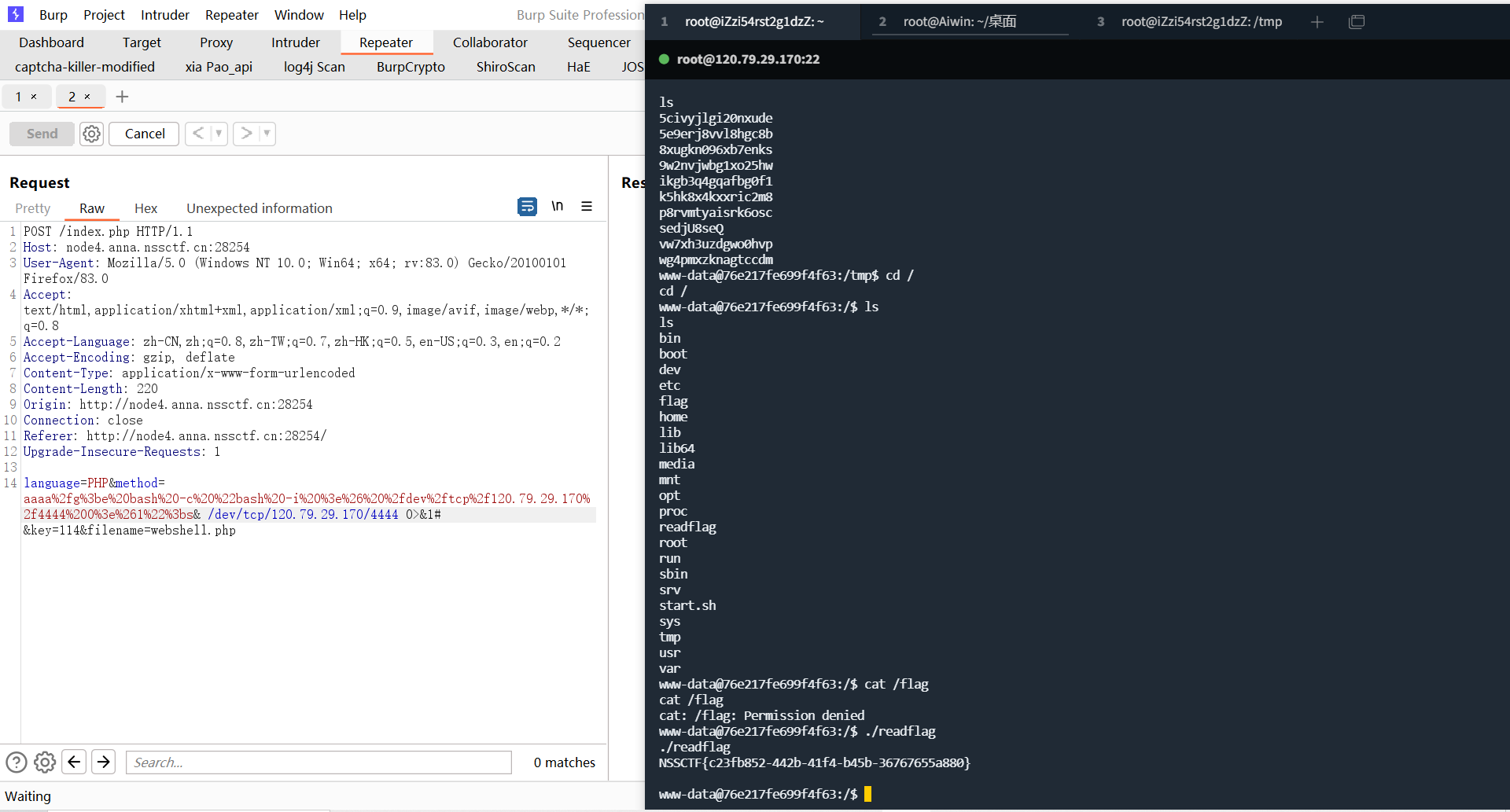Open Repeater request settings gear icon
Viewport: 1510px width, 812px height.
[x=92, y=134]
